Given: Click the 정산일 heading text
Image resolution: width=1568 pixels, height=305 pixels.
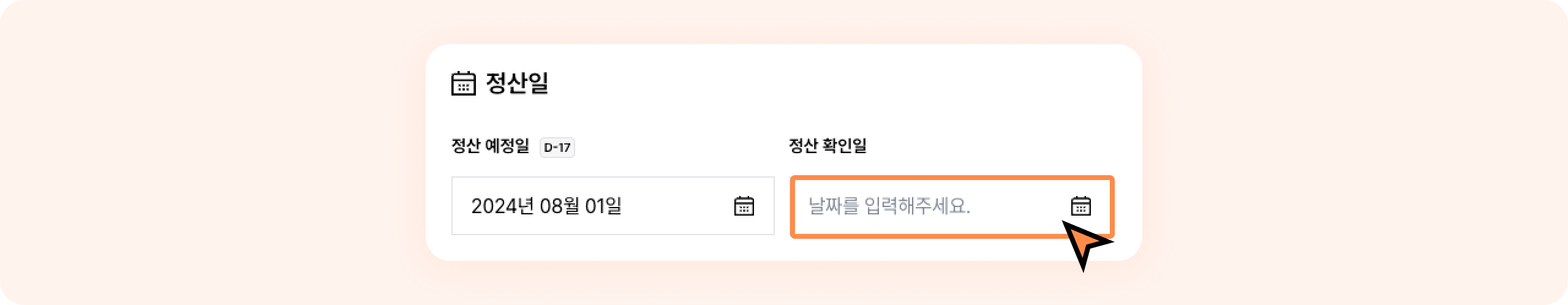Looking at the screenshot, I should 517,83.
